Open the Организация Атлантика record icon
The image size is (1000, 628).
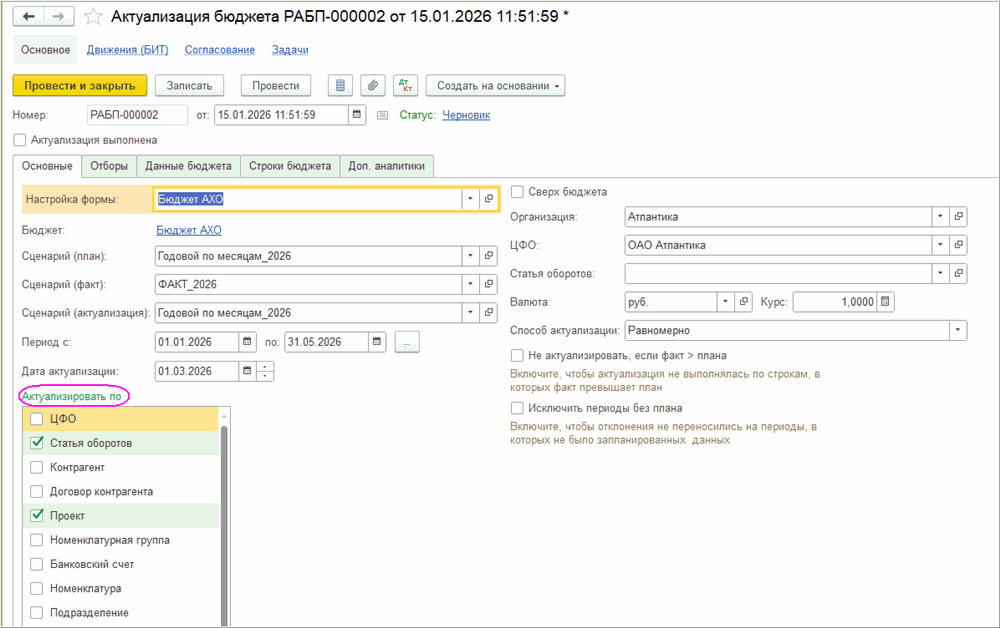958,217
